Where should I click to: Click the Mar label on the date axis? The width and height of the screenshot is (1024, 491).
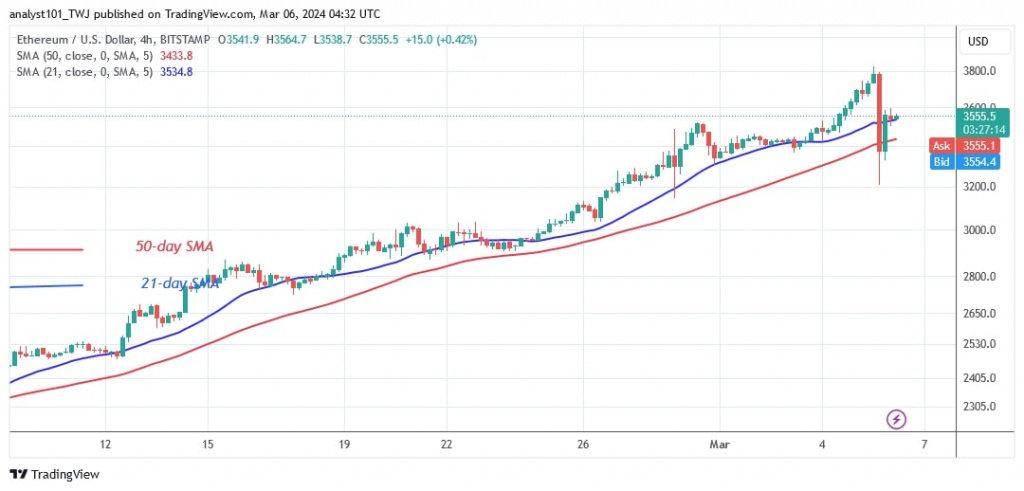[x=718, y=444]
